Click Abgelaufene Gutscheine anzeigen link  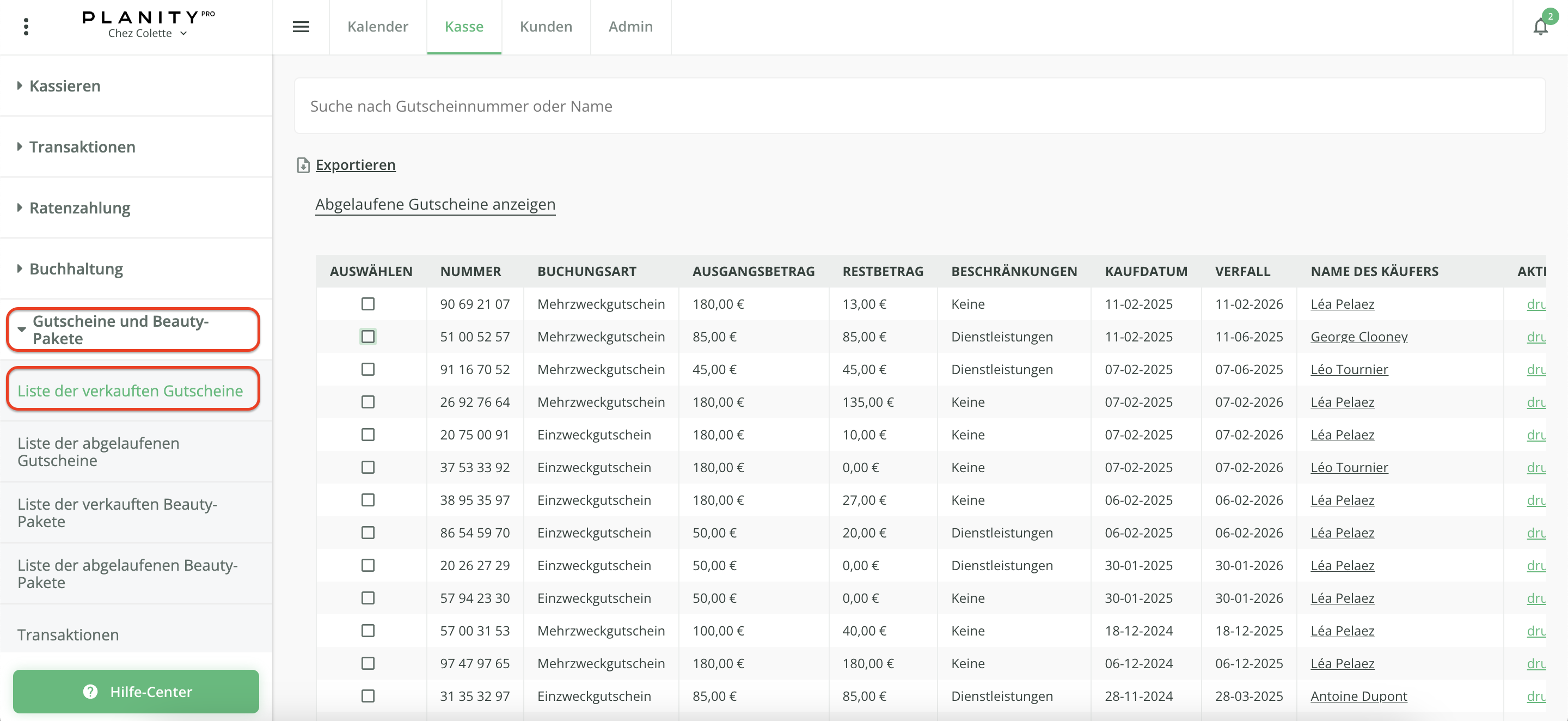point(434,204)
